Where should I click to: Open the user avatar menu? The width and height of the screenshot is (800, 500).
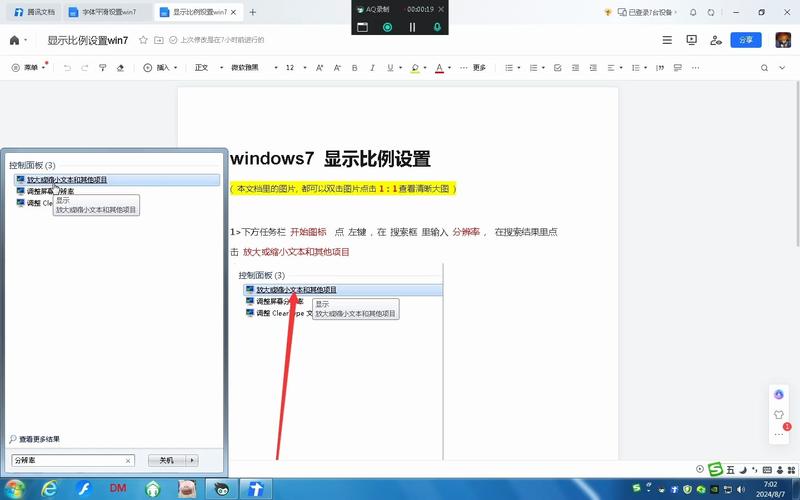(x=783, y=40)
